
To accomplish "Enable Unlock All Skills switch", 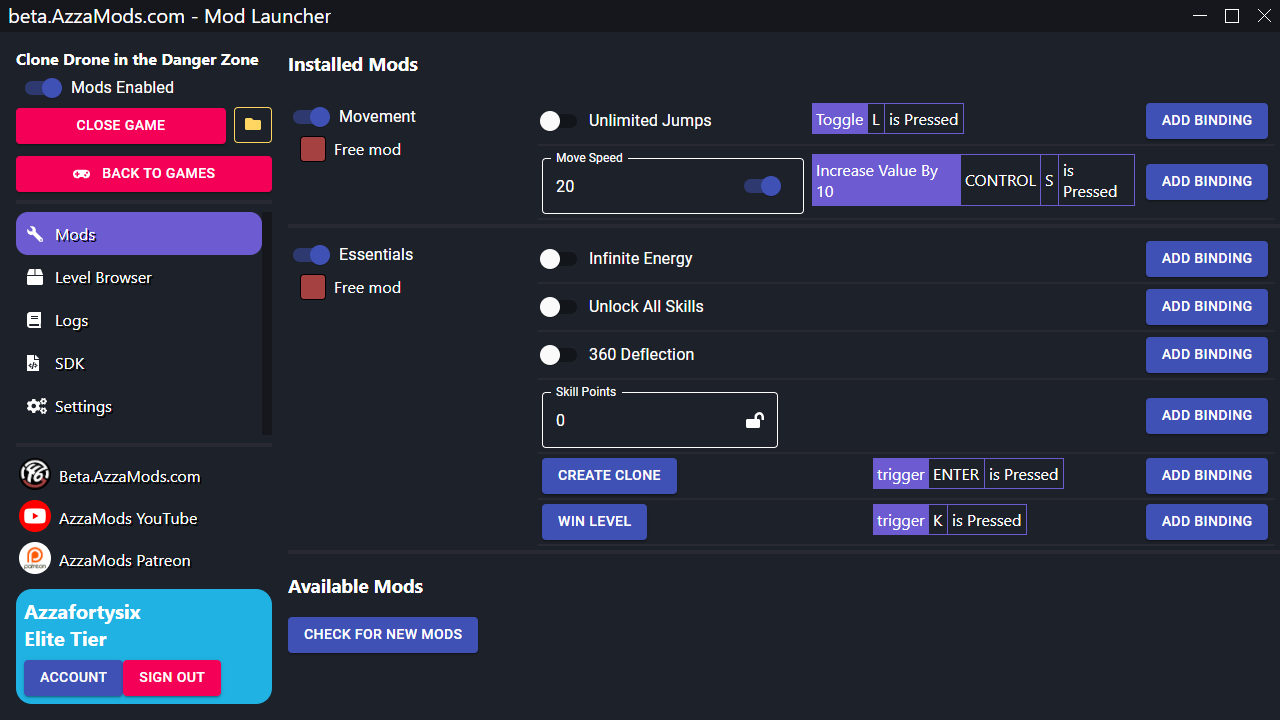I will point(558,307).
